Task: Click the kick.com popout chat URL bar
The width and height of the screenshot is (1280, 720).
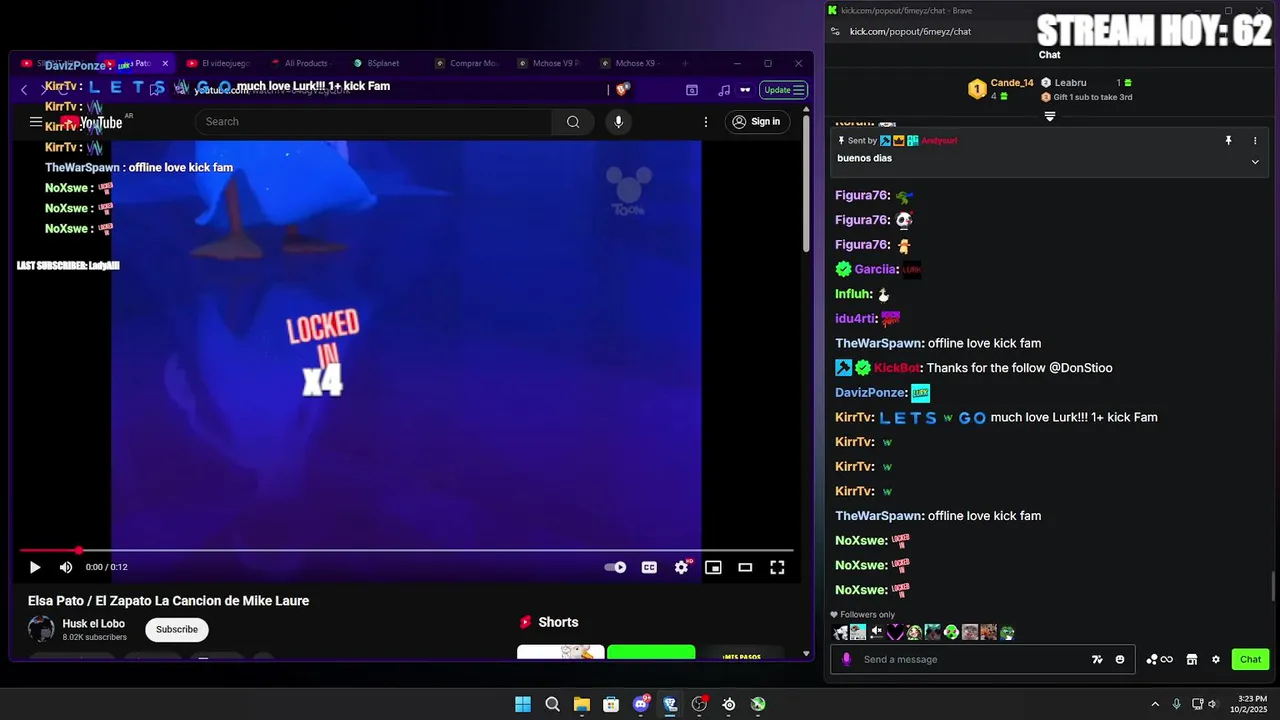Action: point(910,31)
